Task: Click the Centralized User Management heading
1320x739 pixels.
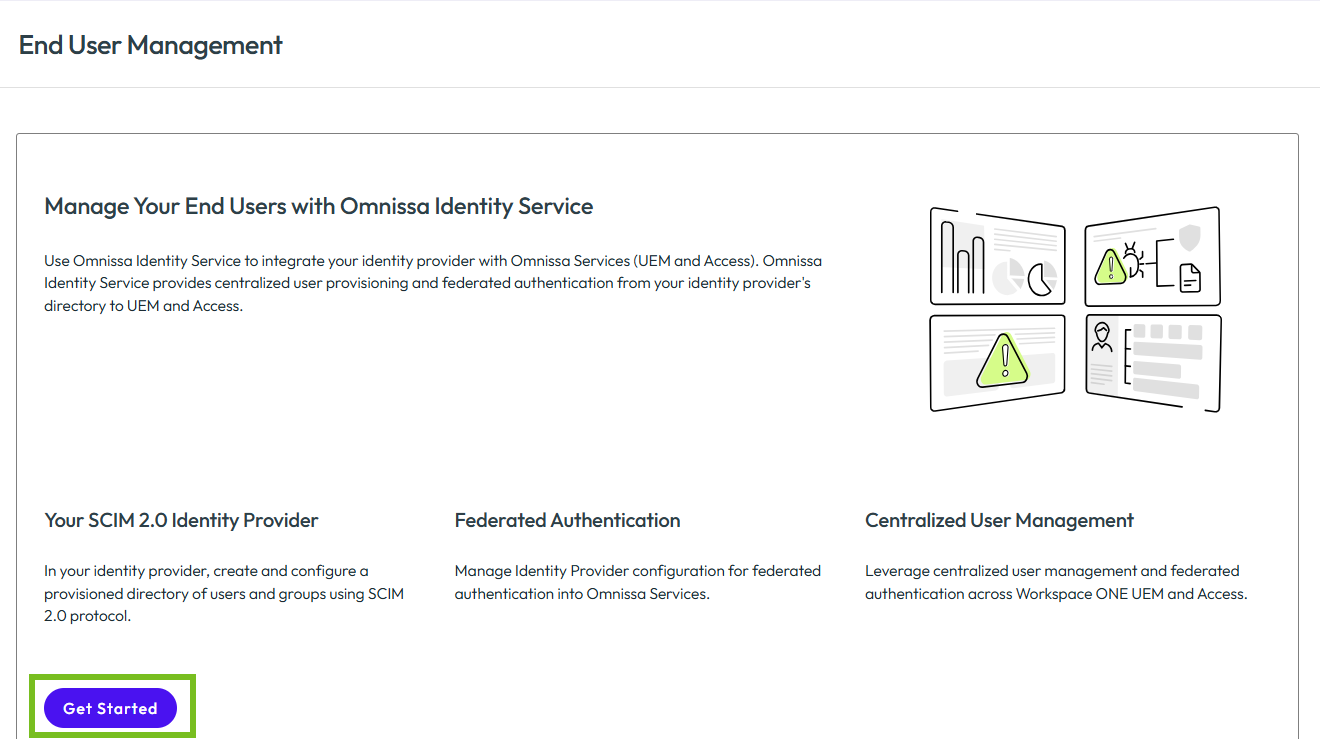Action: (999, 520)
